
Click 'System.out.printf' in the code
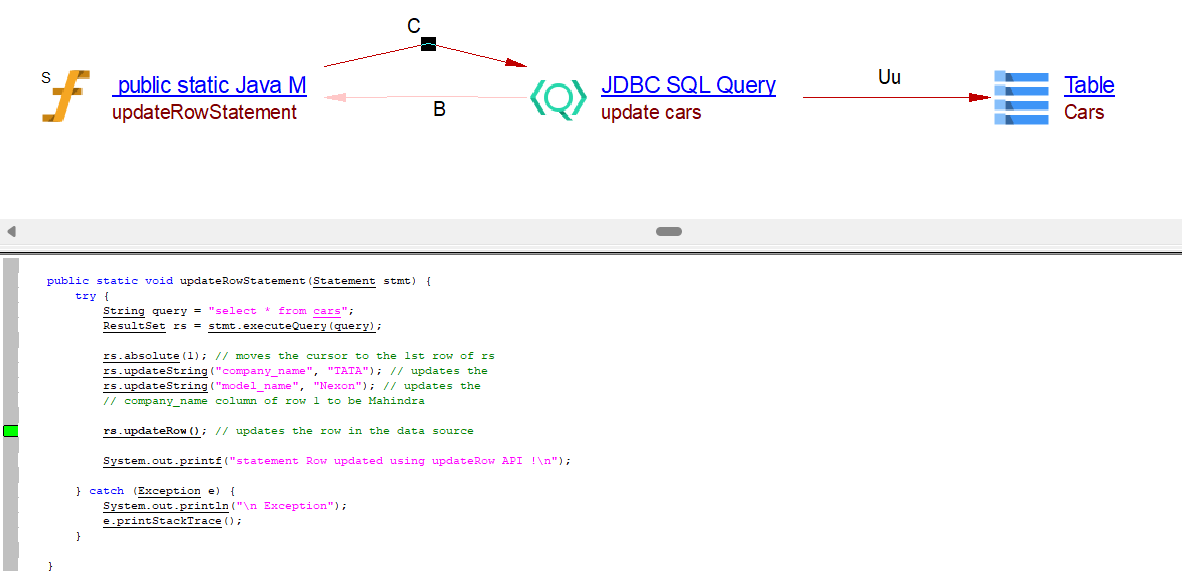coord(162,461)
